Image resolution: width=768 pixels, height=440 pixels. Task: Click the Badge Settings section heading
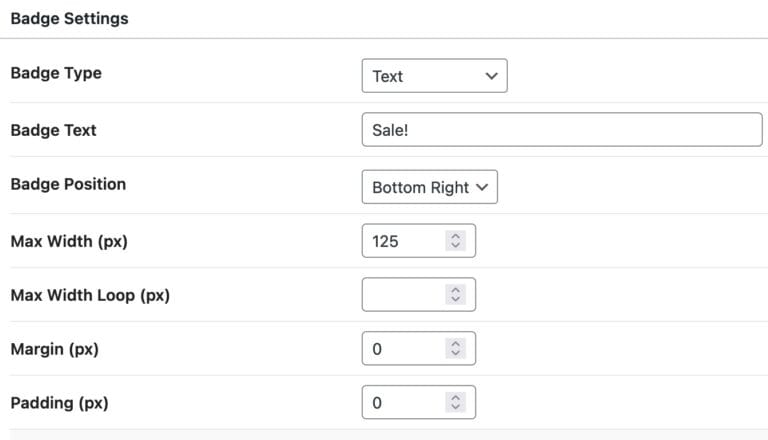69,19
